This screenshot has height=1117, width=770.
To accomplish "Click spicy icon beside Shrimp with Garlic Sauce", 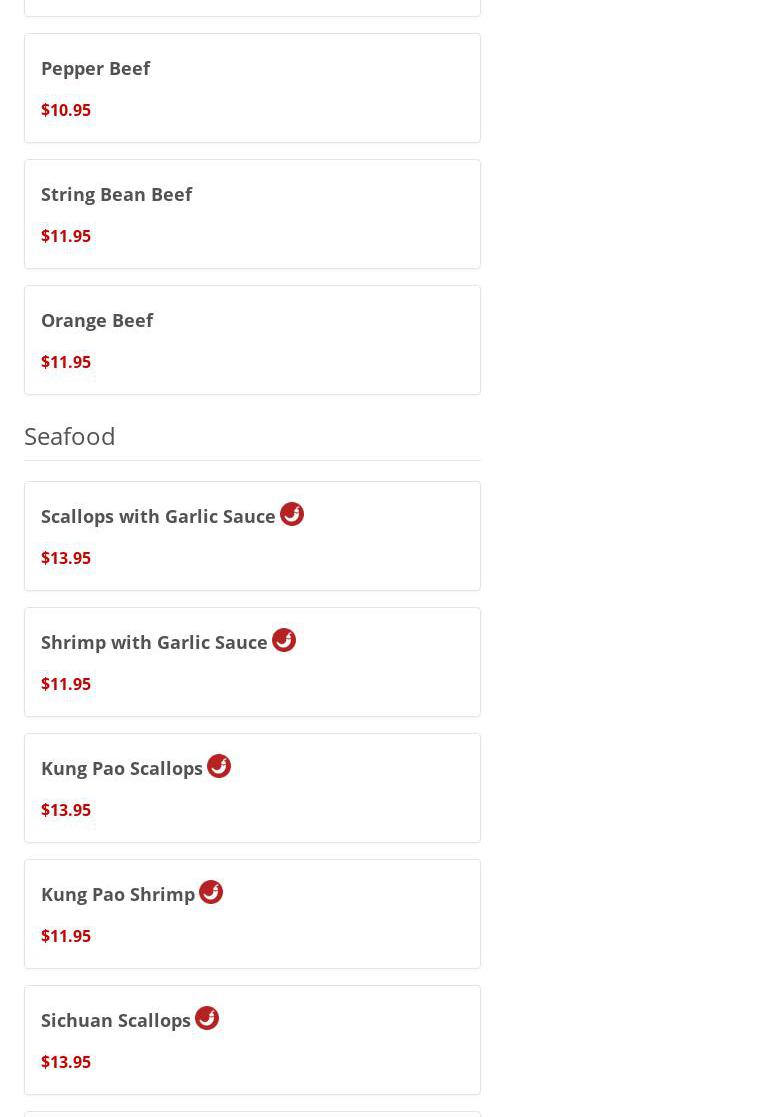I will [284, 640].
